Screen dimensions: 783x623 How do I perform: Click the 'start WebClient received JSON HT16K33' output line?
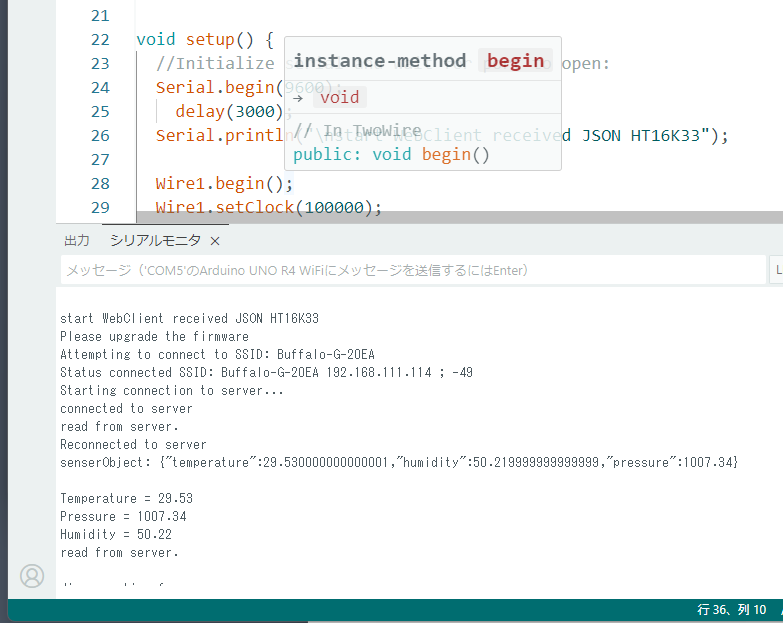coord(189,318)
